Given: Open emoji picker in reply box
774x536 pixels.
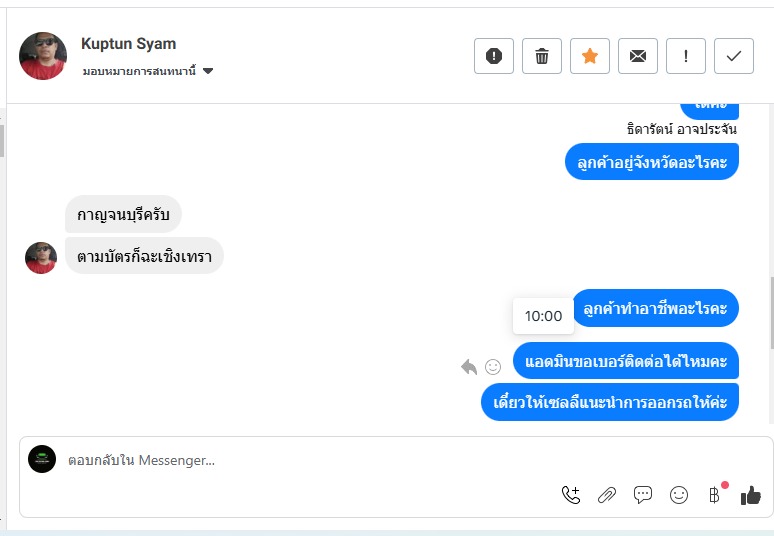Looking at the screenshot, I should click(x=679, y=494).
